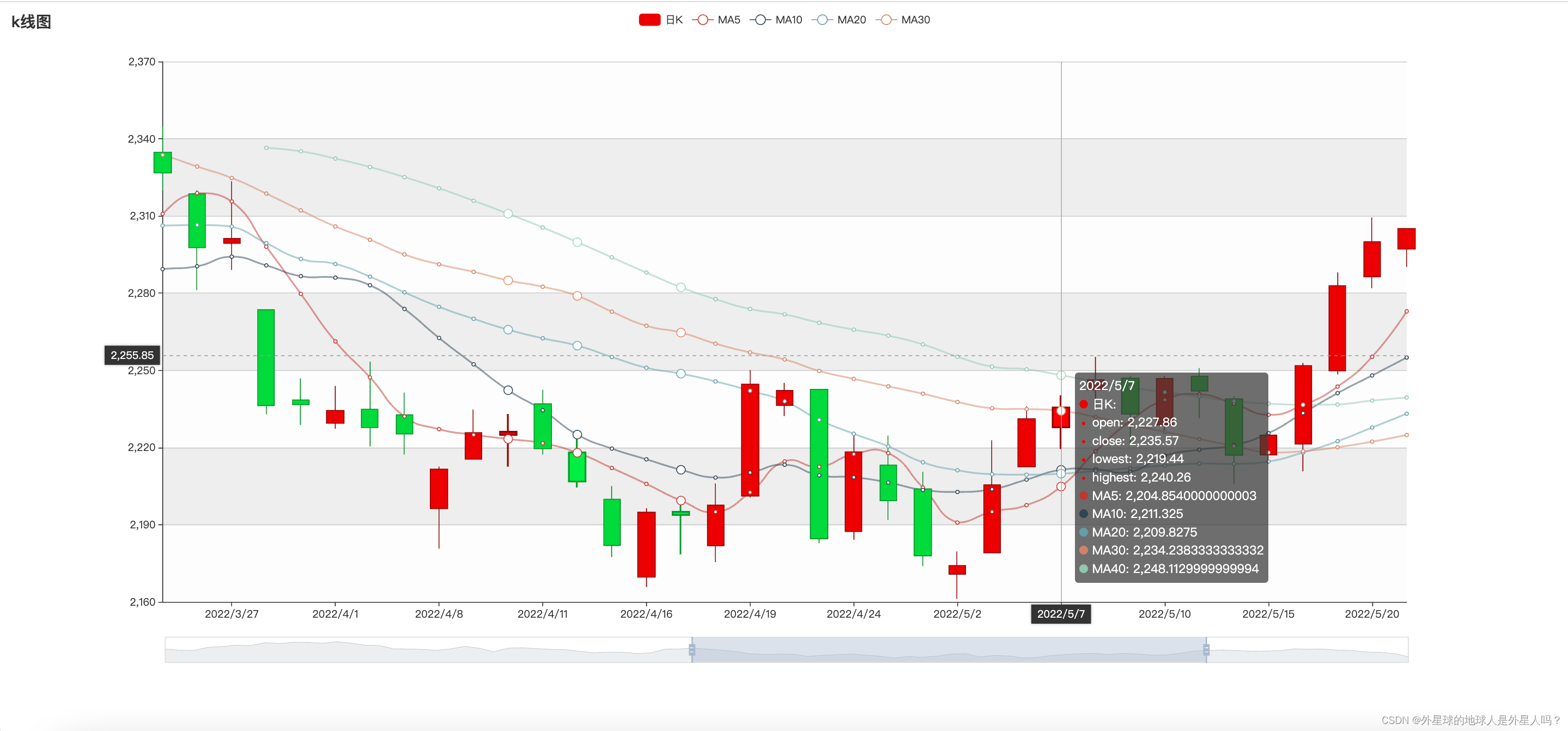Click the left handle of zoom slider
The image size is (1568, 731).
pyautogui.click(x=692, y=650)
